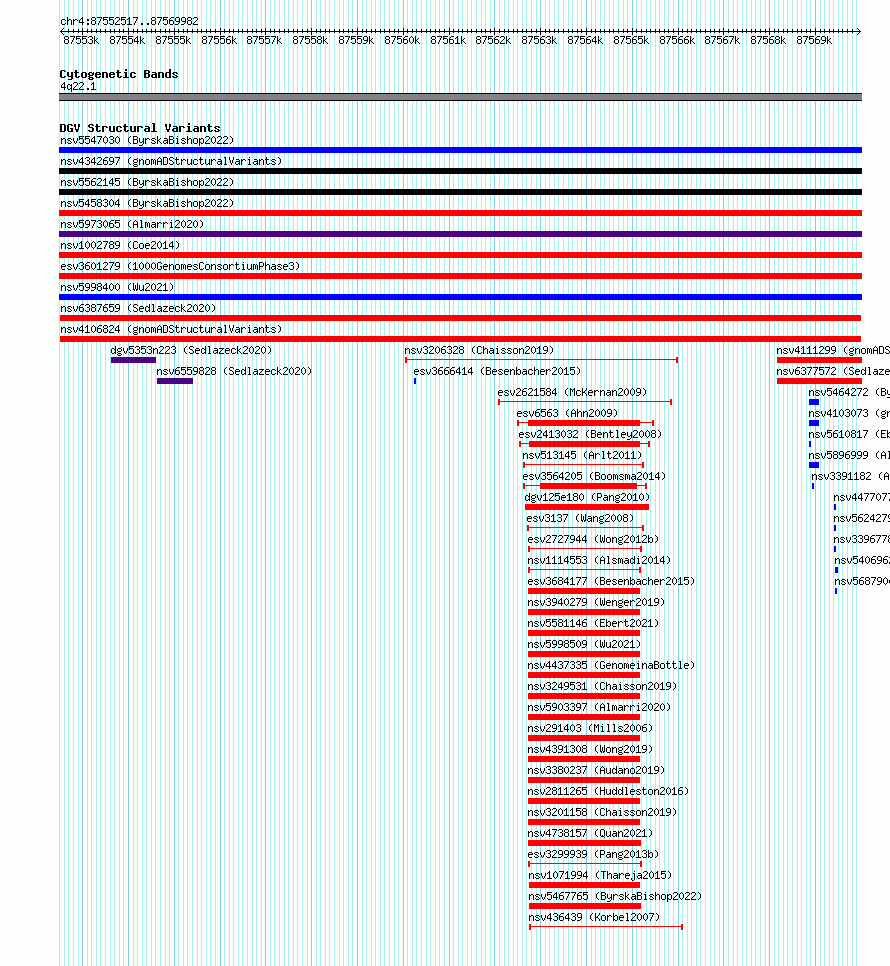The image size is (890, 966).
Task: Open nsv3940279 (Wenger2019) variant
Action: [x=596, y=602]
